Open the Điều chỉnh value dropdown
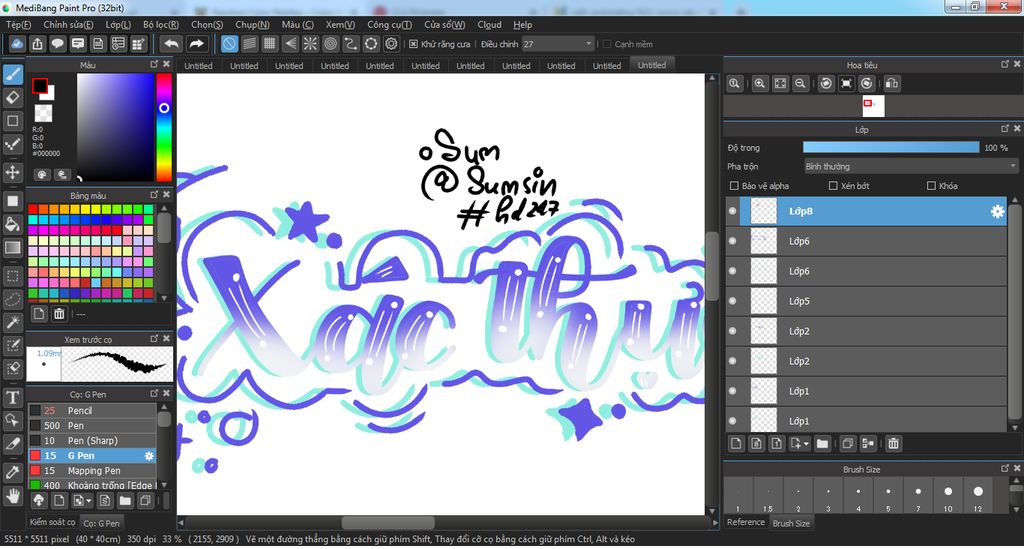 coord(588,44)
